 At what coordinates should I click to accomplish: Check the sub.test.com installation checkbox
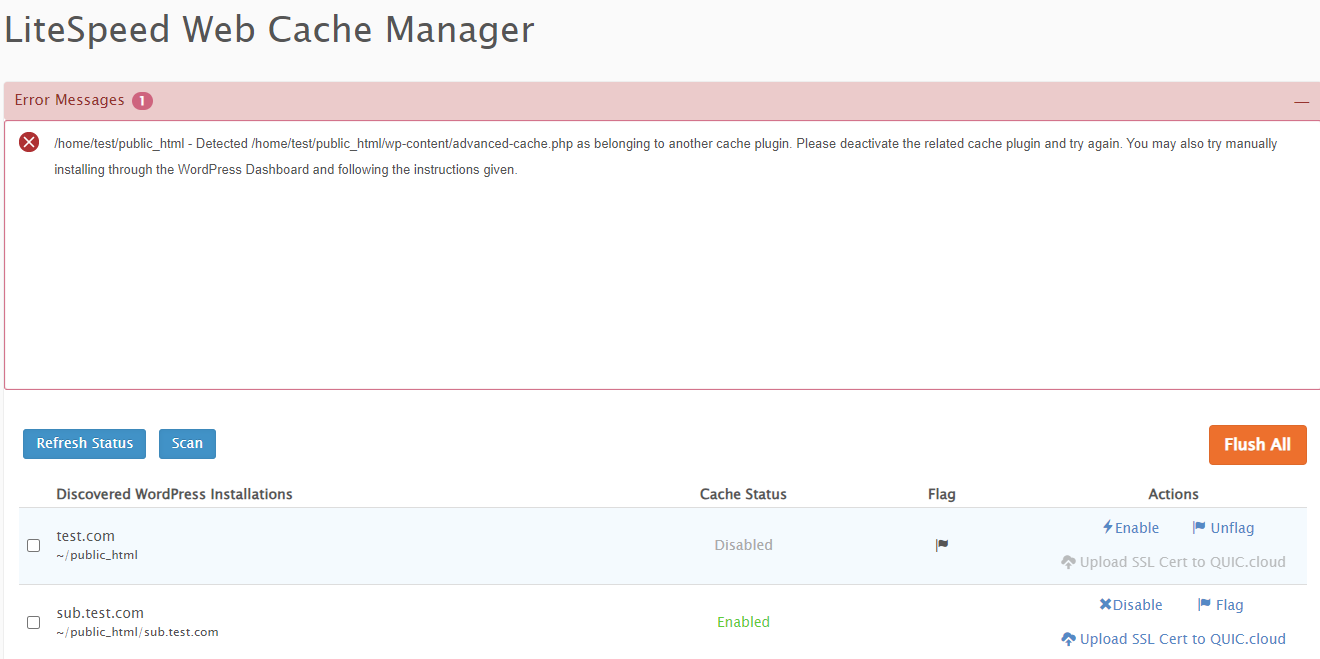pyautogui.click(x=33, y=622)
